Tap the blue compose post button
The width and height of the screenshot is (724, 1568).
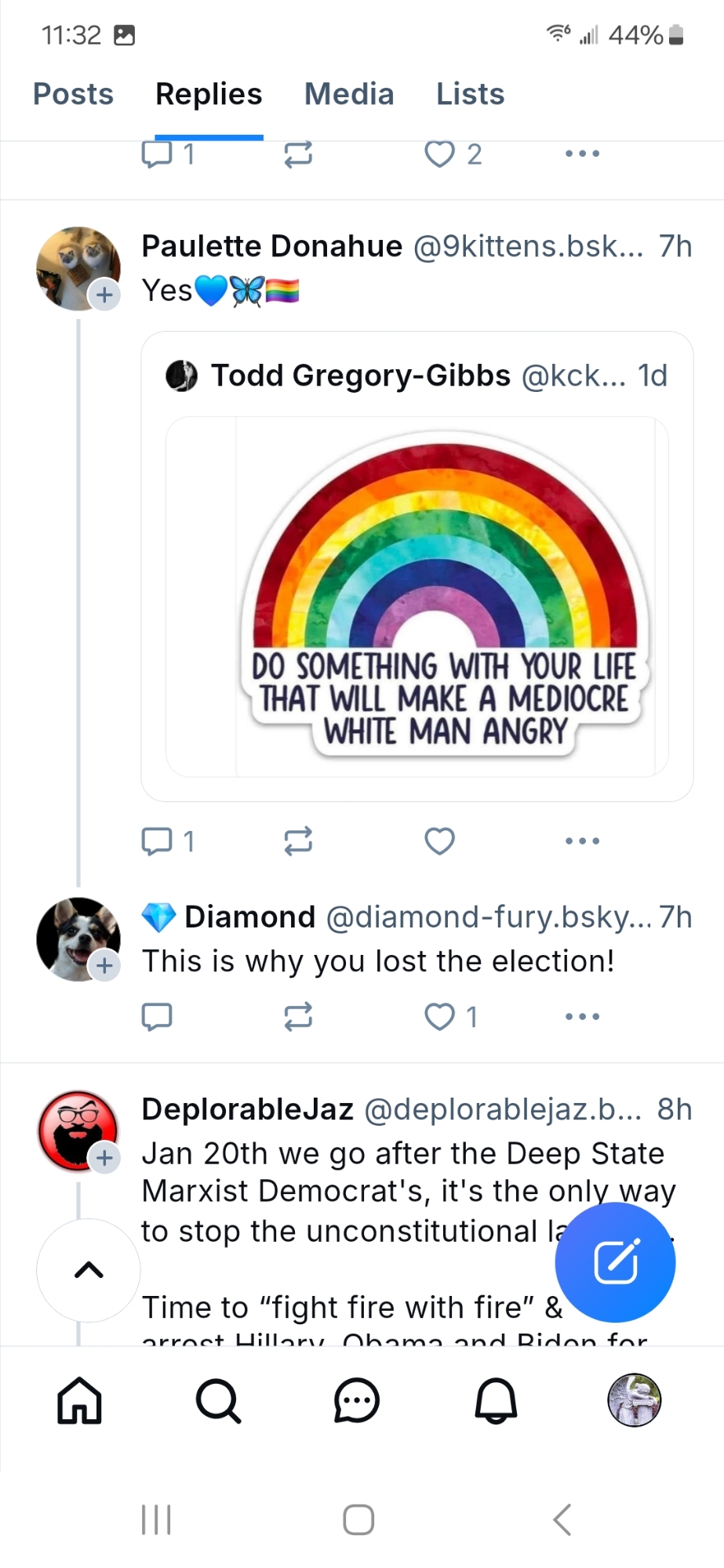pos(615,1262)
